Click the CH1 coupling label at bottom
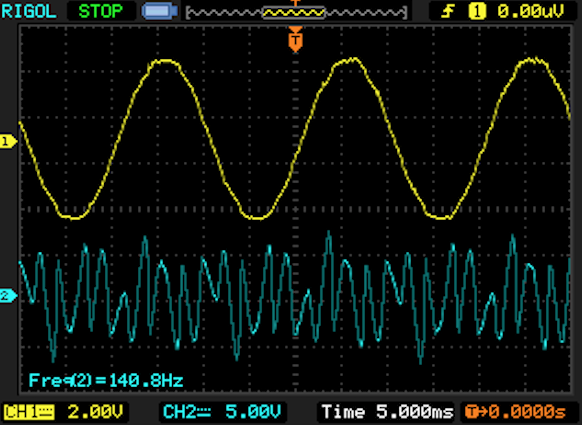The height and width of the screenshot is (425, 582). [x=29, y=412]
